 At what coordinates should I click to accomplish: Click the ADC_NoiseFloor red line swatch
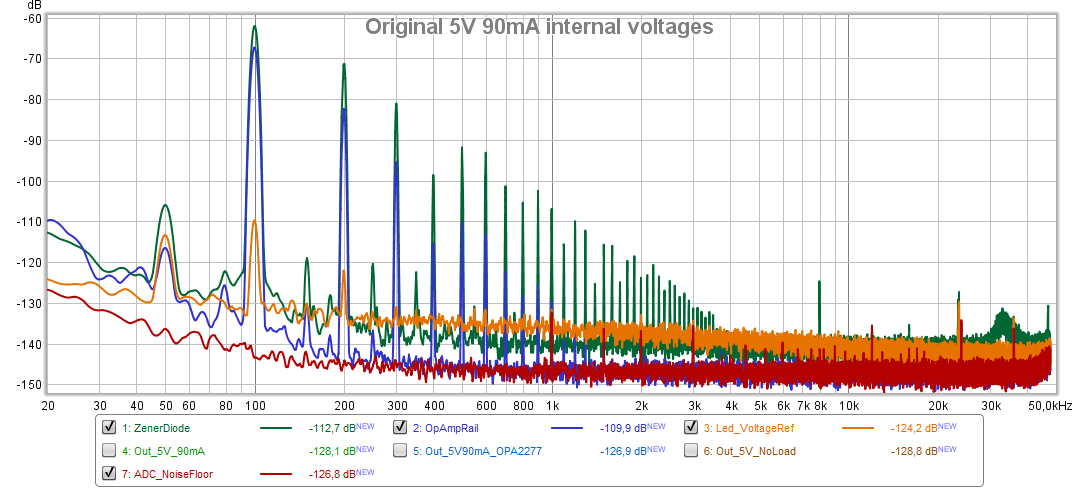[x=277, y=474]
